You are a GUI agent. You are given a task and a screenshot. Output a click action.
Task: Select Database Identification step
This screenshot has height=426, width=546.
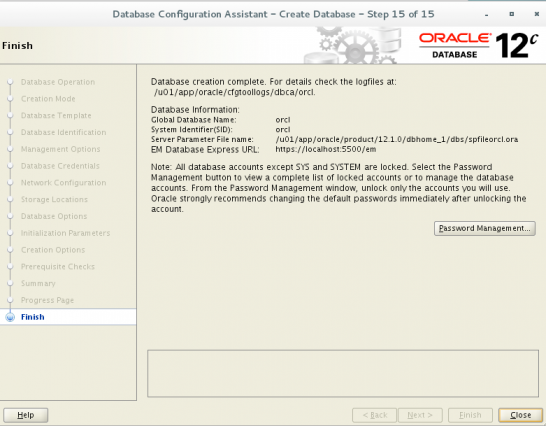pyautogui.click(x=63, y=132)
